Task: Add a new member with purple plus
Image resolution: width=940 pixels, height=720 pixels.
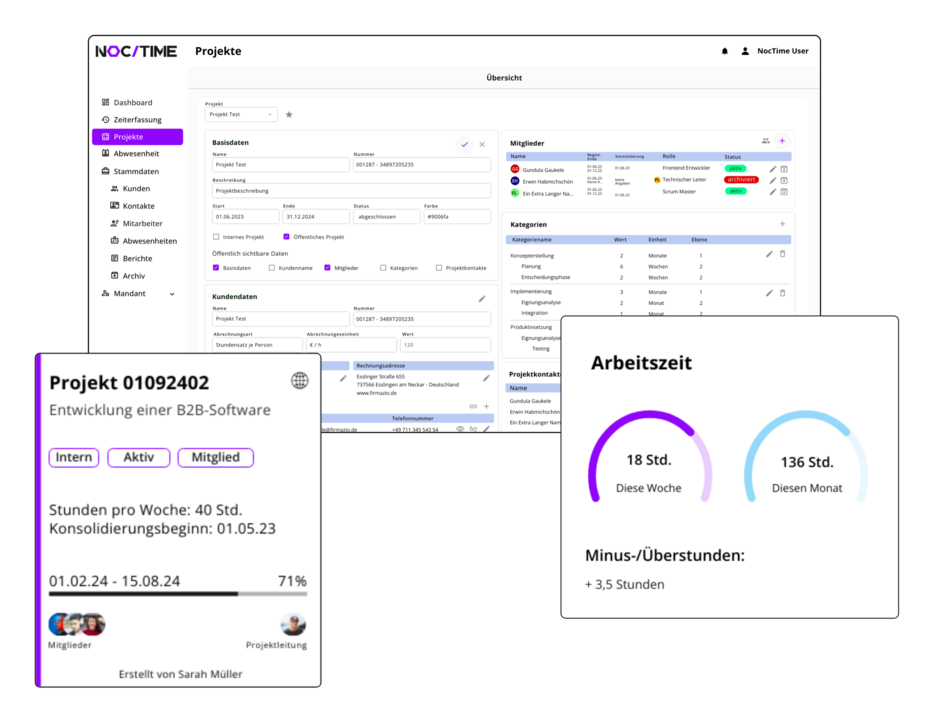Action: click(x=782, y=141)
